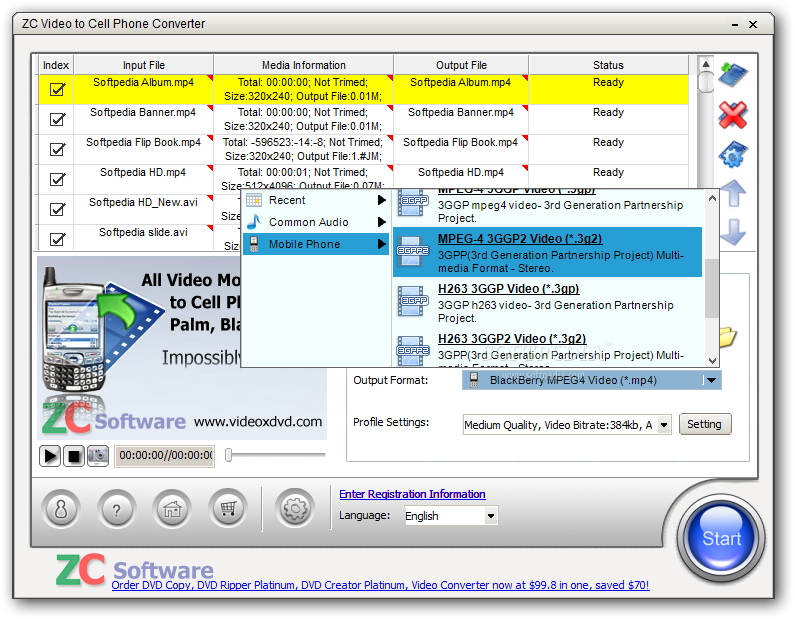This screenshot has height=619, width=795.
Task: Open the Output Format dropdown arrow
Action: click(x=711, y=380)
